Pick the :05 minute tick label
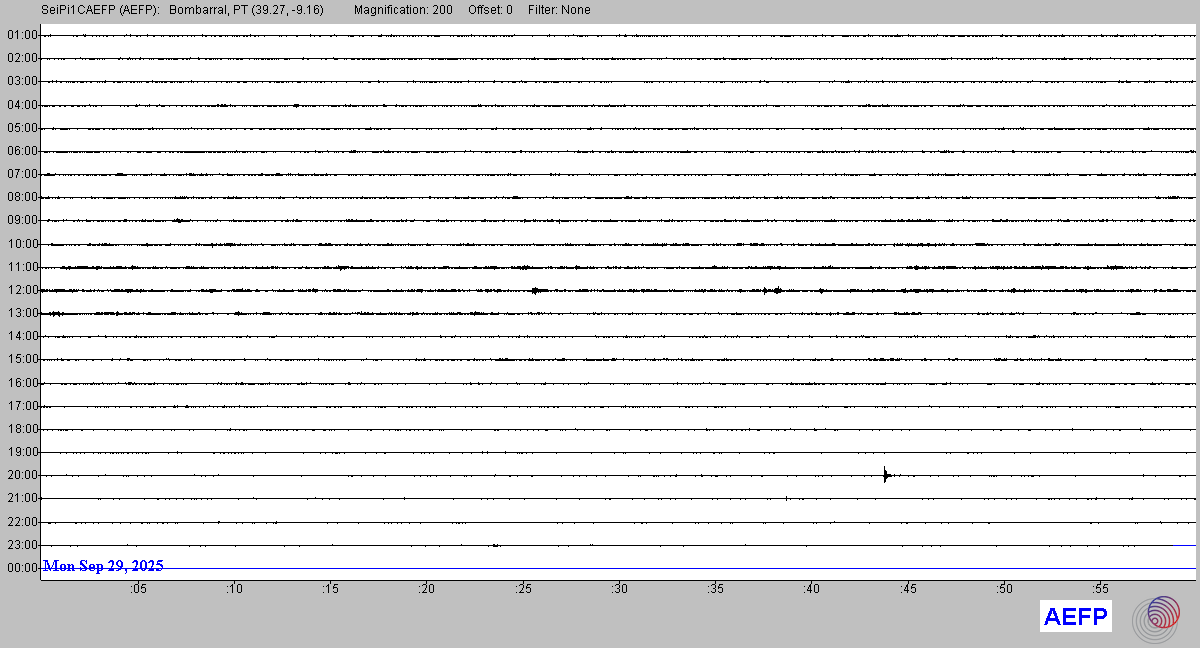The image size is (1200, 648). pyautogui.click(x=138, y=589)
